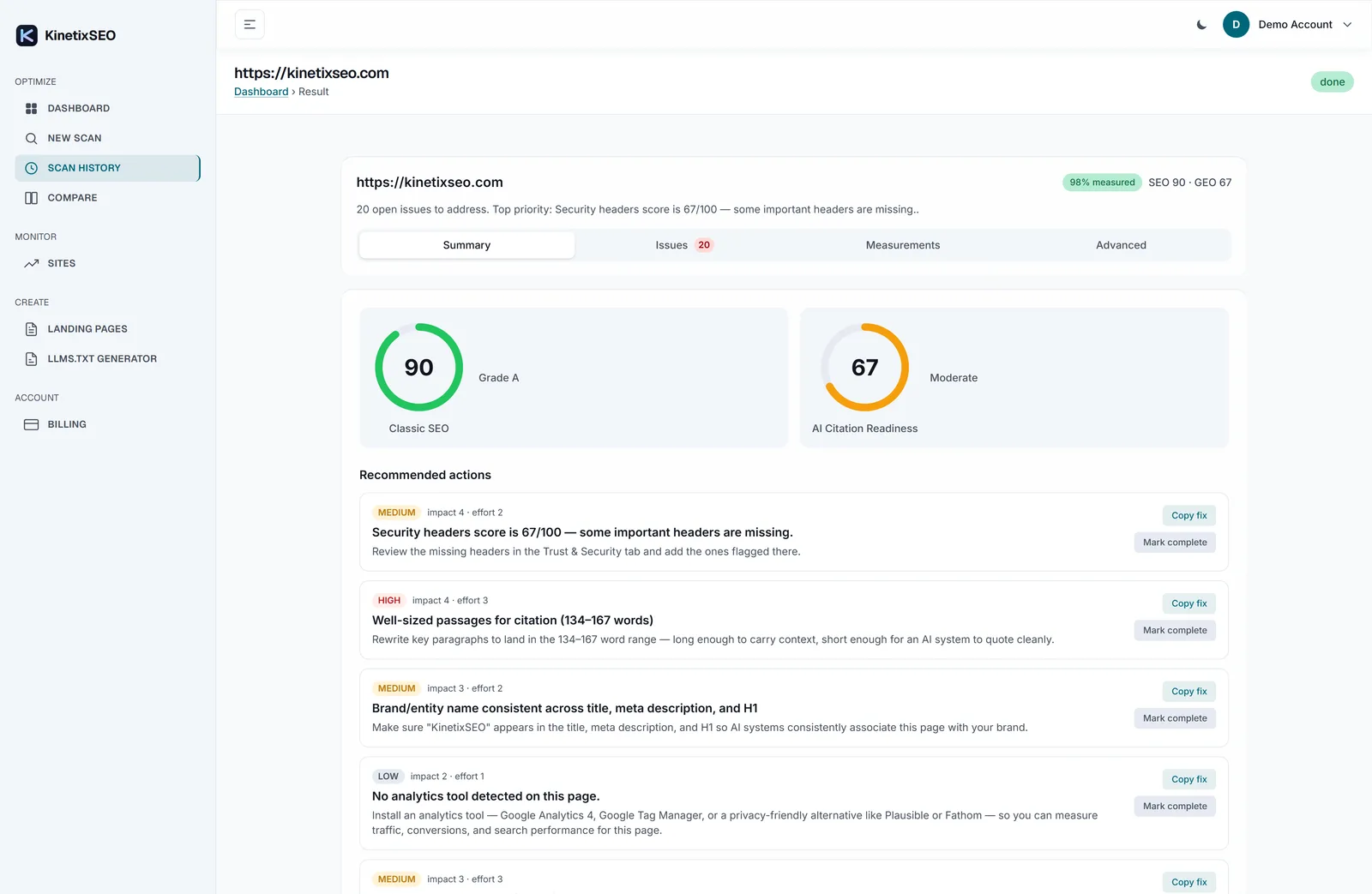
Task: Click the Demo Account avatar circle
Action: (1236, 25)
